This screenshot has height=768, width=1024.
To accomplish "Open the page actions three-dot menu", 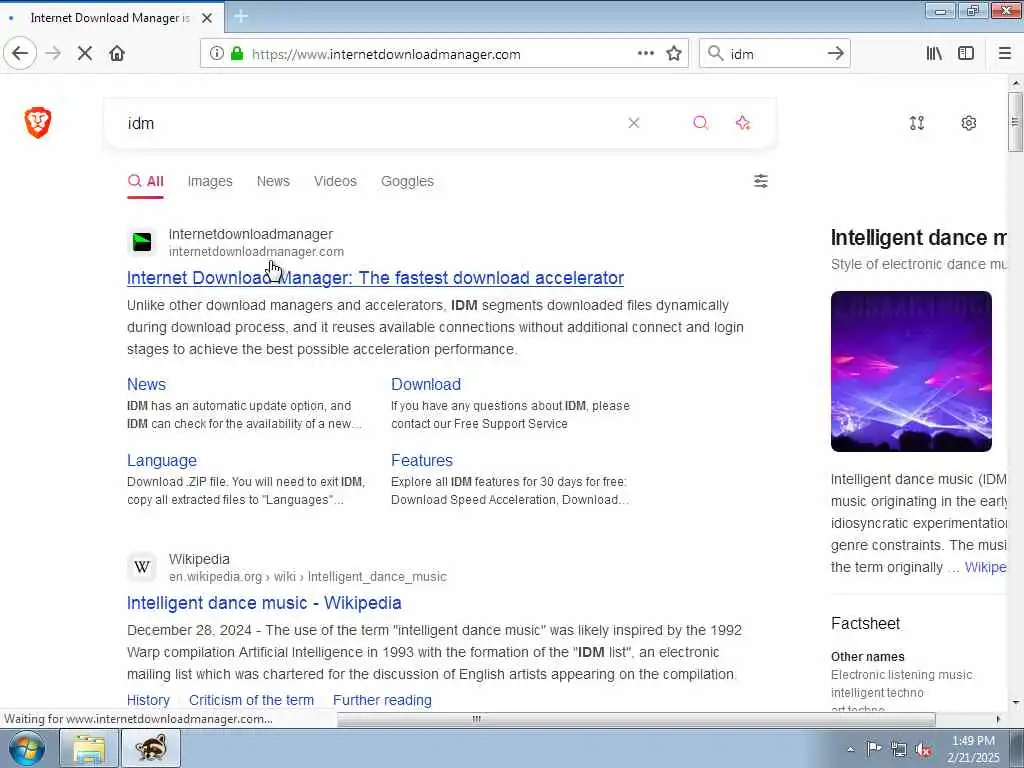I will click(x=646, y=54).
